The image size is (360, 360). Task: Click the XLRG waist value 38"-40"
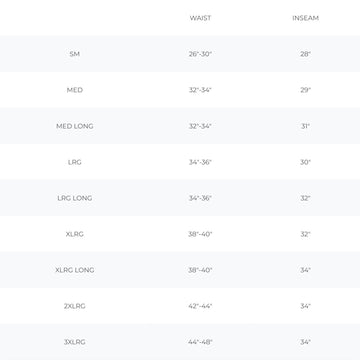[x=200, y=234]
